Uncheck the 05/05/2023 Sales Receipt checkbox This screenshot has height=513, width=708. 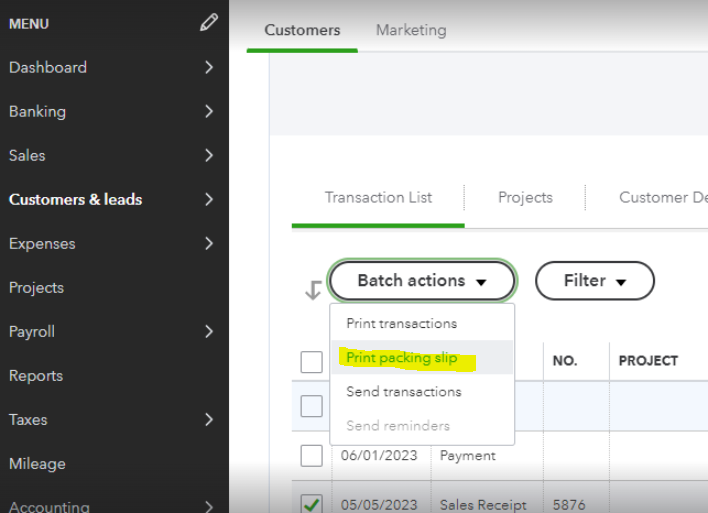[x=312, y=504]
